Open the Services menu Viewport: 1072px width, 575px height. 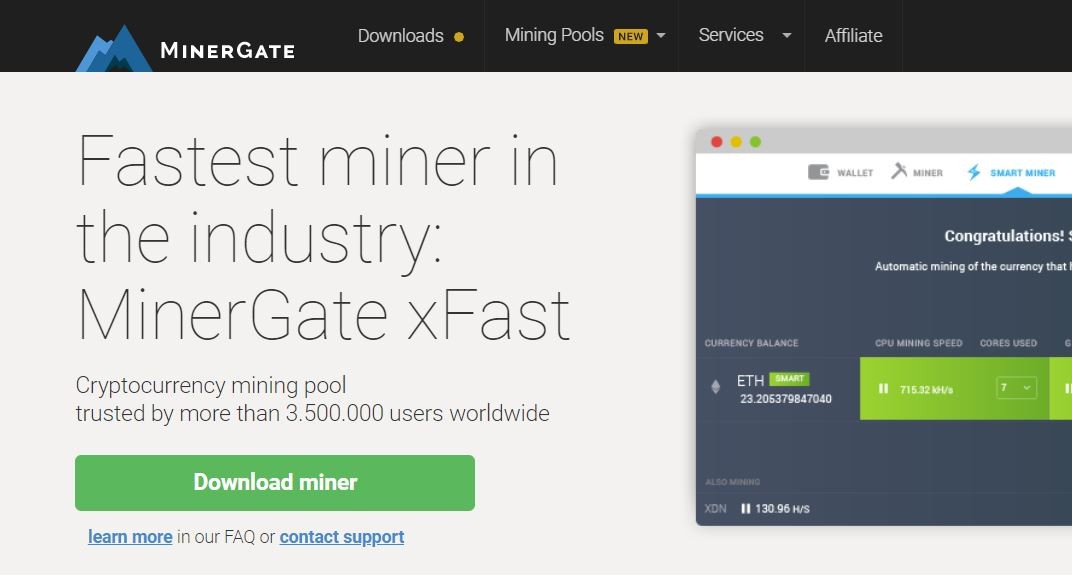coord(731,36)
